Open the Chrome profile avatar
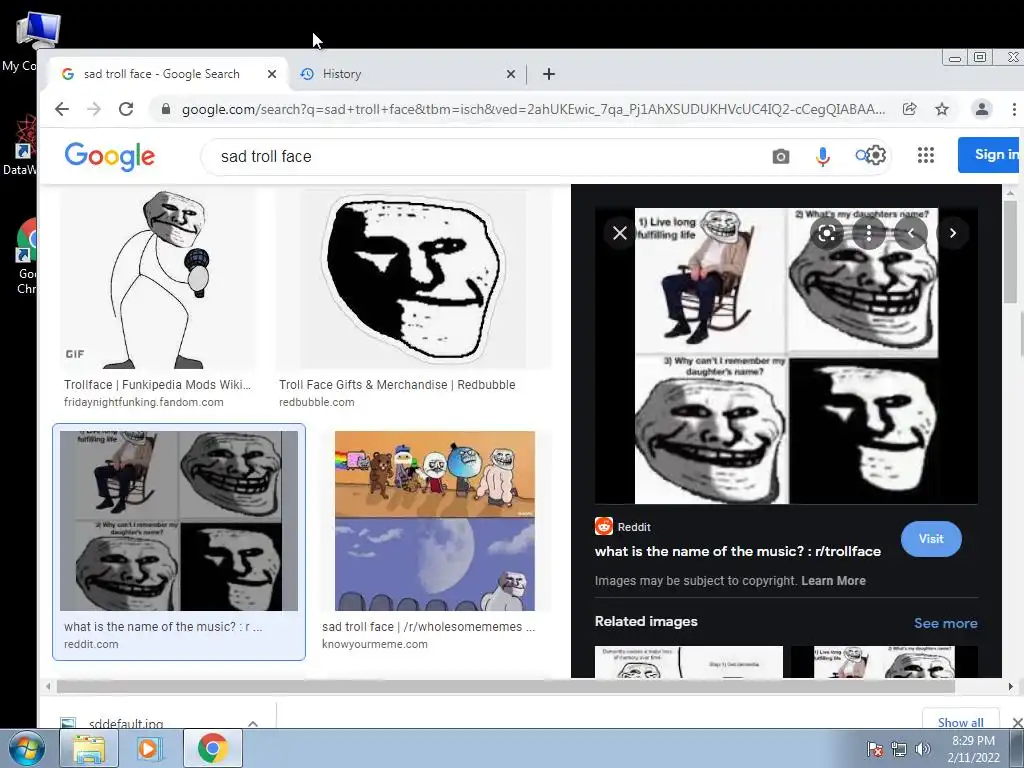This screenshot has width=1024, height=768. tap(982, 109)
